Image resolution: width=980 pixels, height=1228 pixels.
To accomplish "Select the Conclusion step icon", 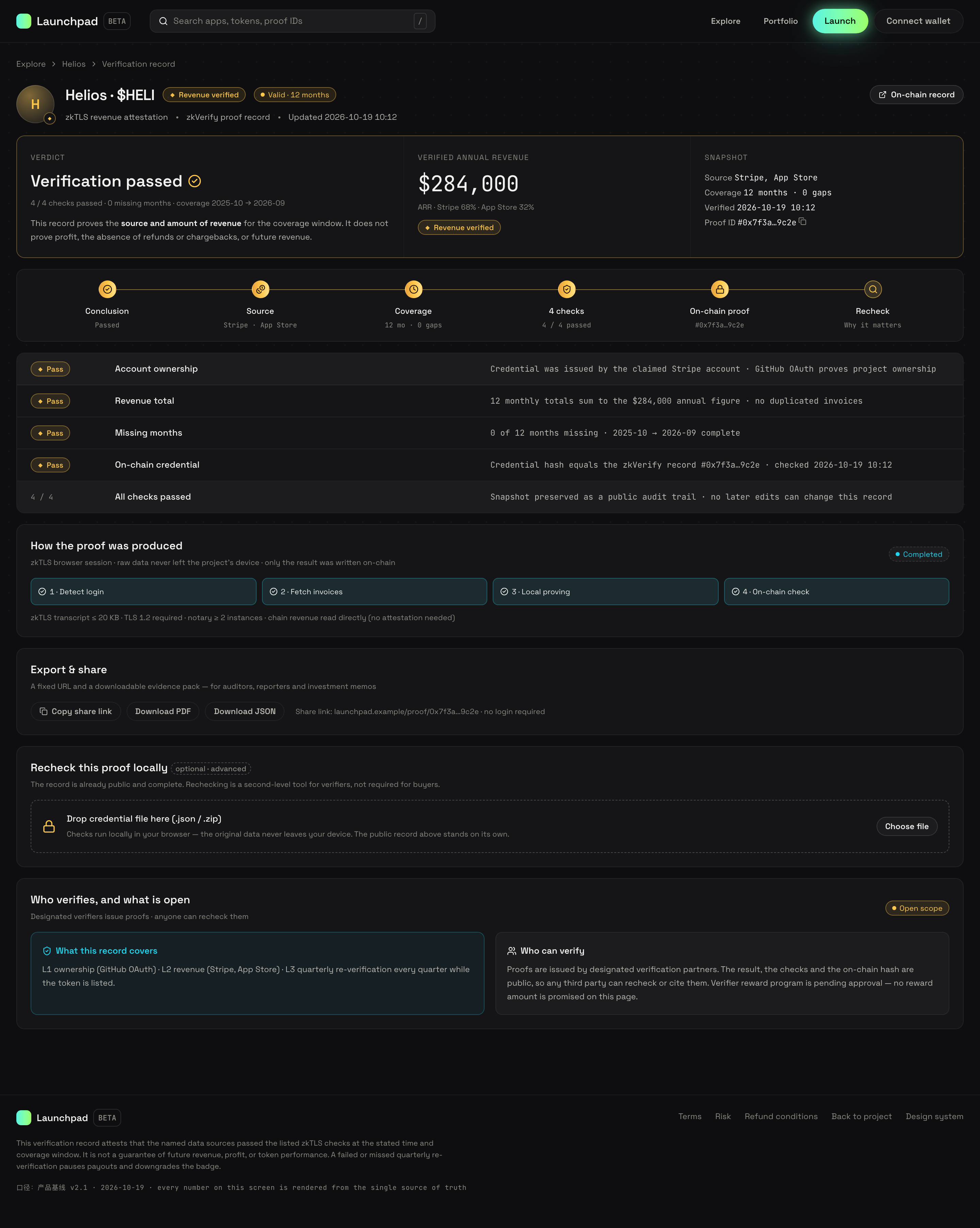I will coord(107,289).
